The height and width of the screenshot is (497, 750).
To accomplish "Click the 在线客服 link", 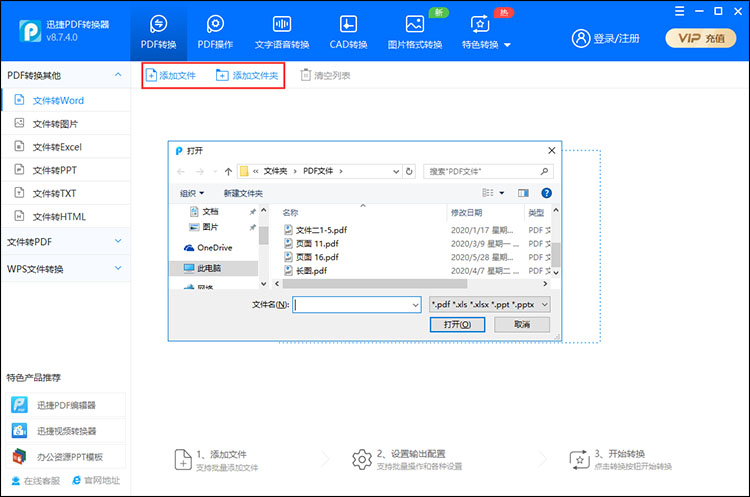I will 36,481.
